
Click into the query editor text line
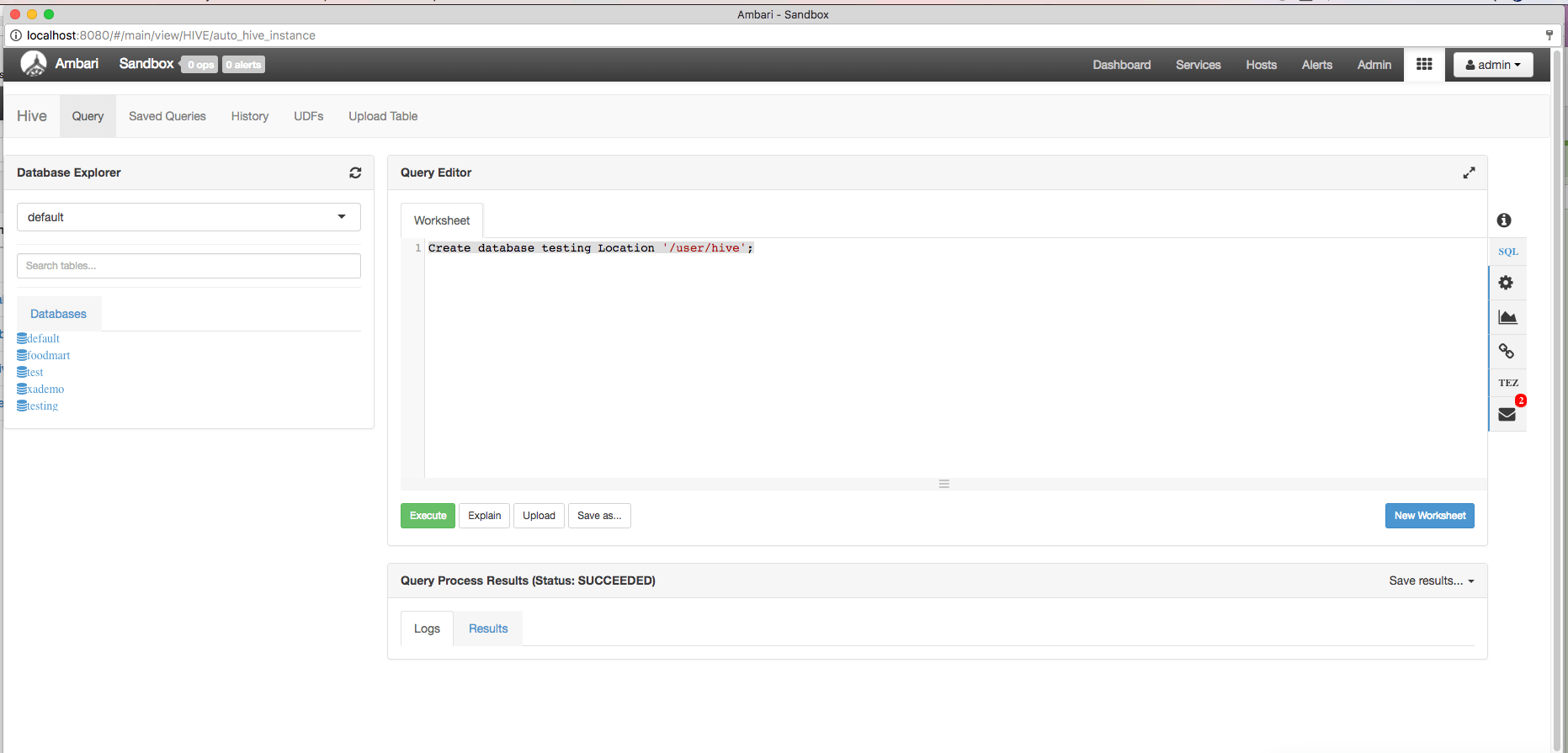pos(591,248)
